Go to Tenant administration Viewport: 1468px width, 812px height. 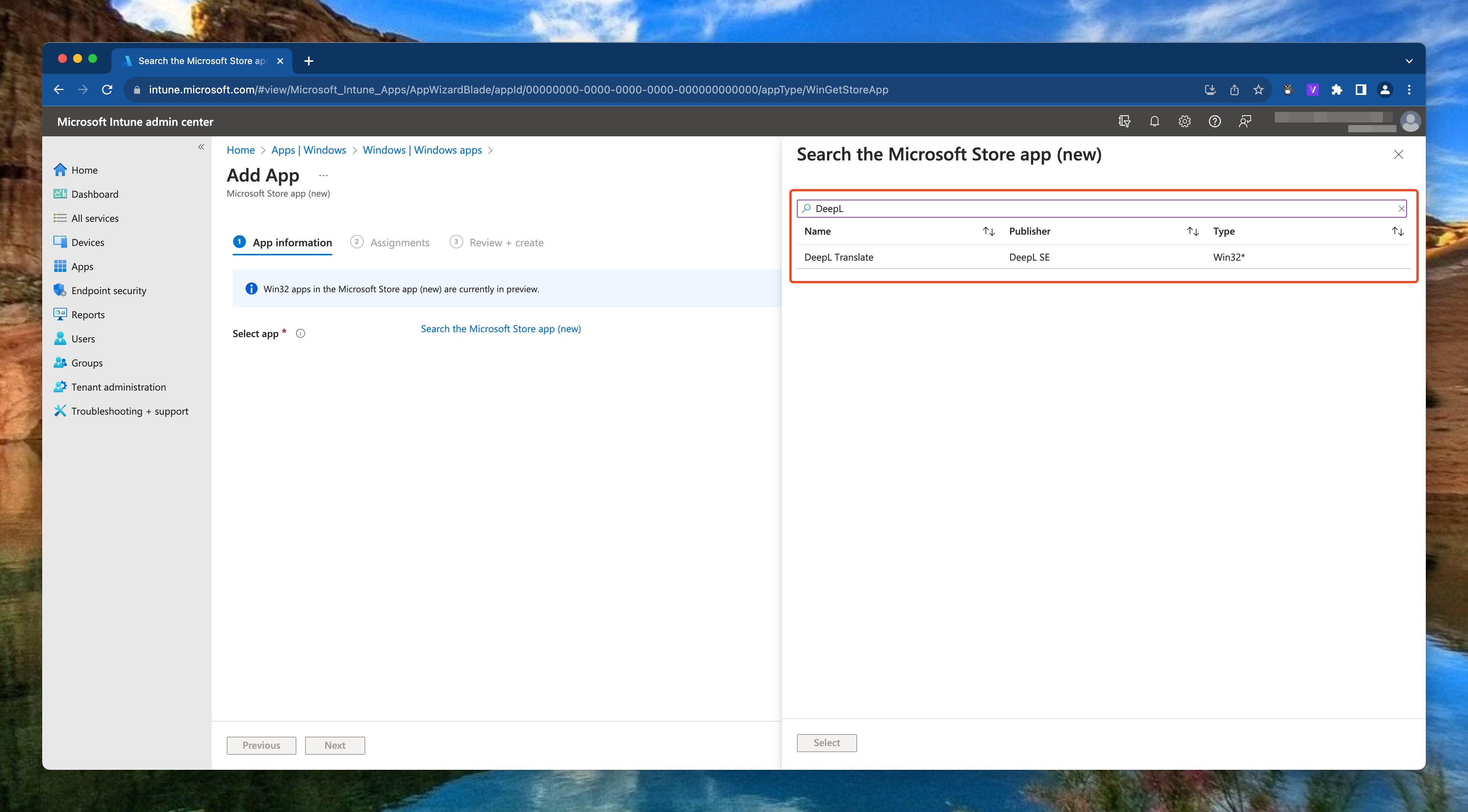point(118,387)
